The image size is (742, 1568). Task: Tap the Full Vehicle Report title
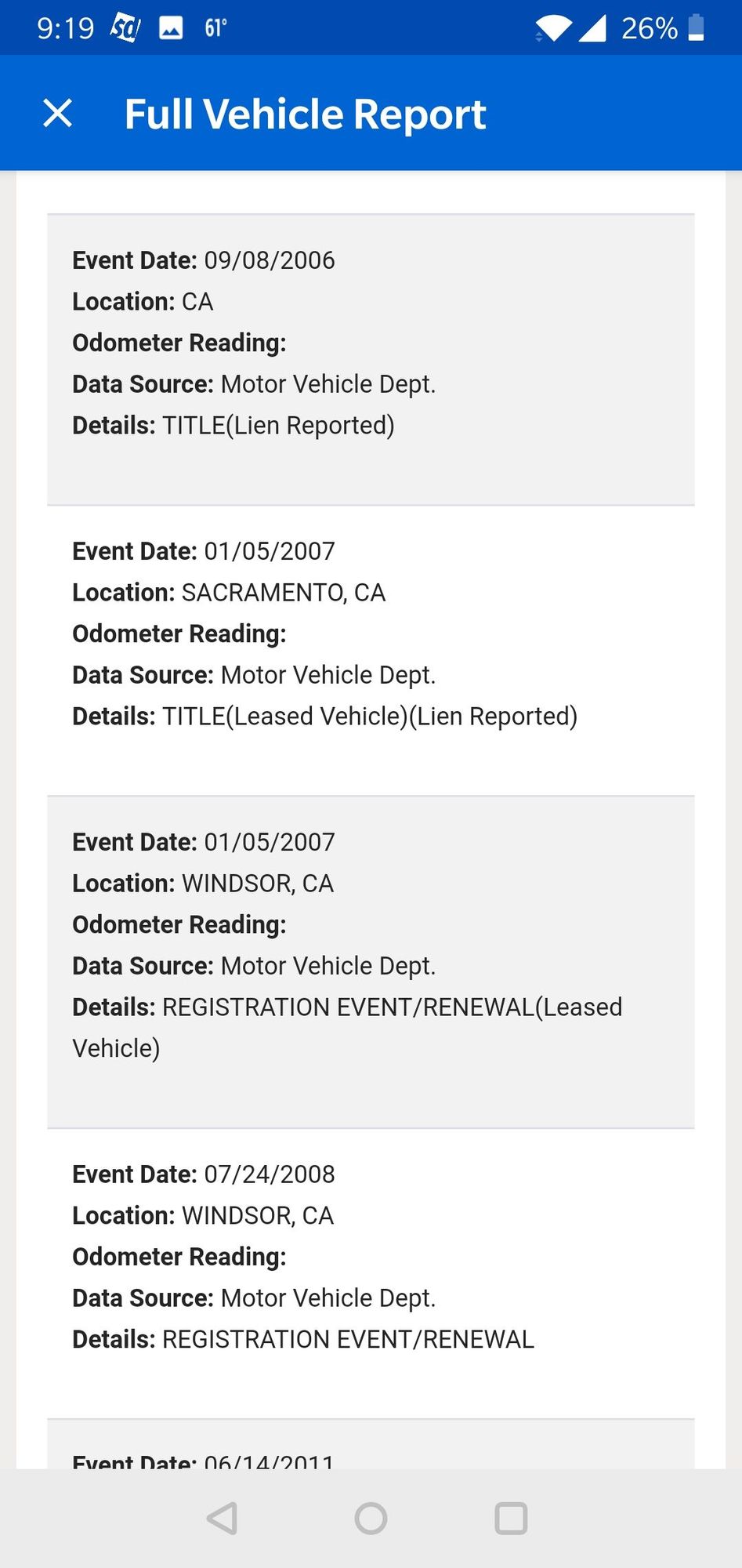point(306,114)
